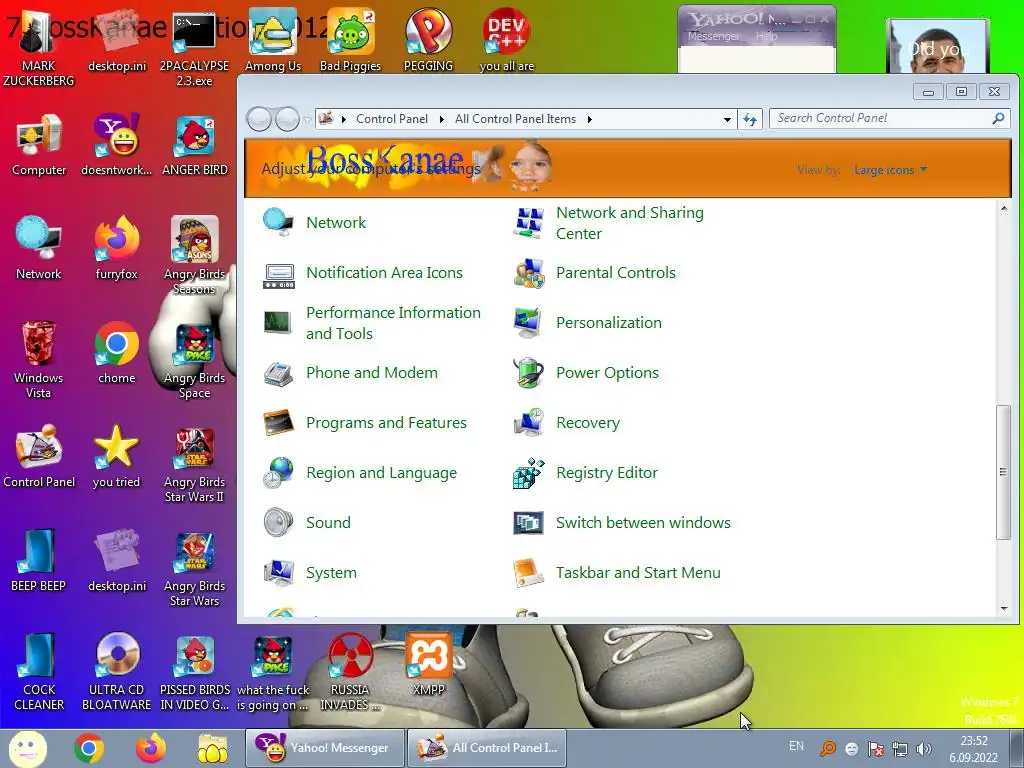The width and height of the screenshot is (1024, 768).
Task: Select the Control Panel desktop icon
Action: [x=39, y=456]
